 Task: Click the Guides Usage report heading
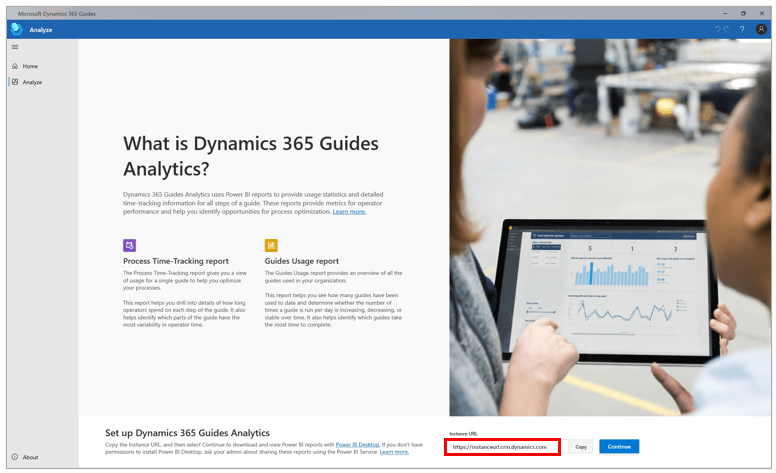[301, 261]
